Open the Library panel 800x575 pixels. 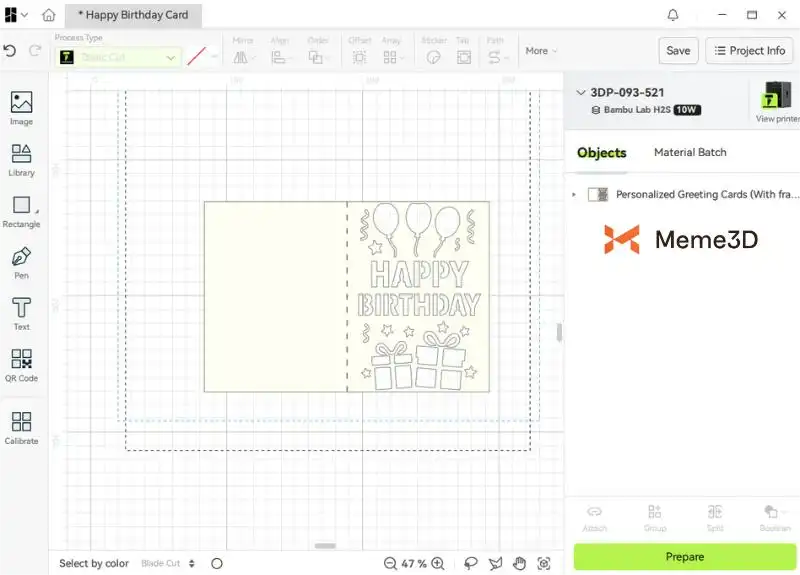coord(21,159)
